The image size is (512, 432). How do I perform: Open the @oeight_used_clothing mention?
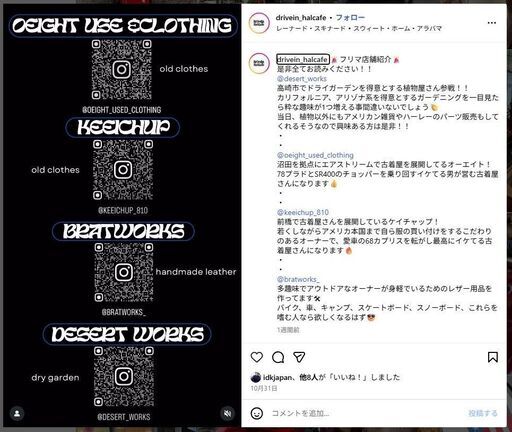pyautogui.click(x=315, y=155)
